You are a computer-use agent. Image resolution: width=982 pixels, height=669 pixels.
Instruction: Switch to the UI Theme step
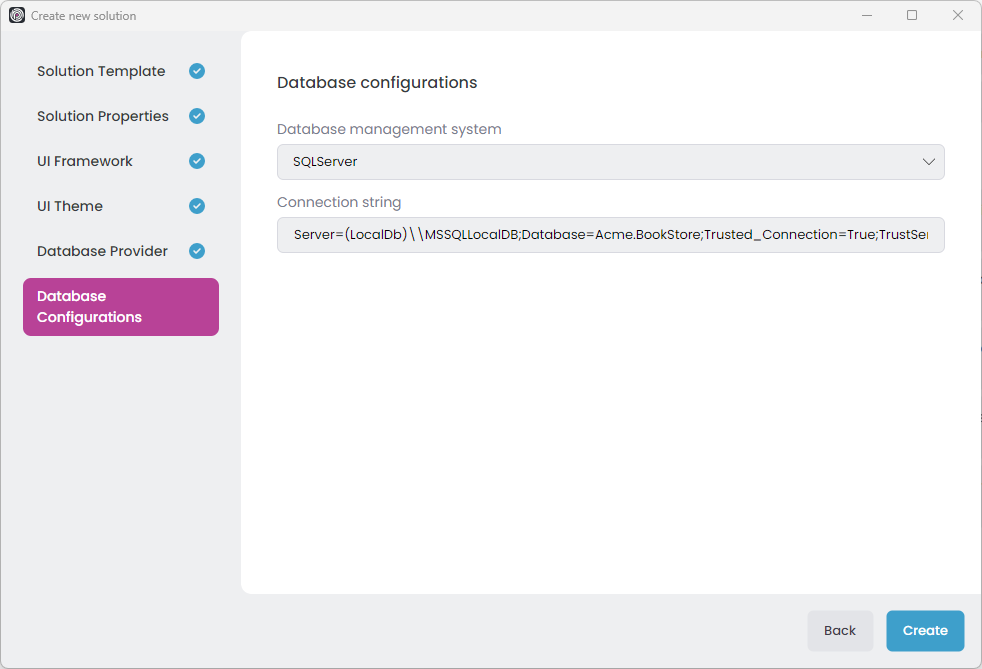[x=69, y=206]
